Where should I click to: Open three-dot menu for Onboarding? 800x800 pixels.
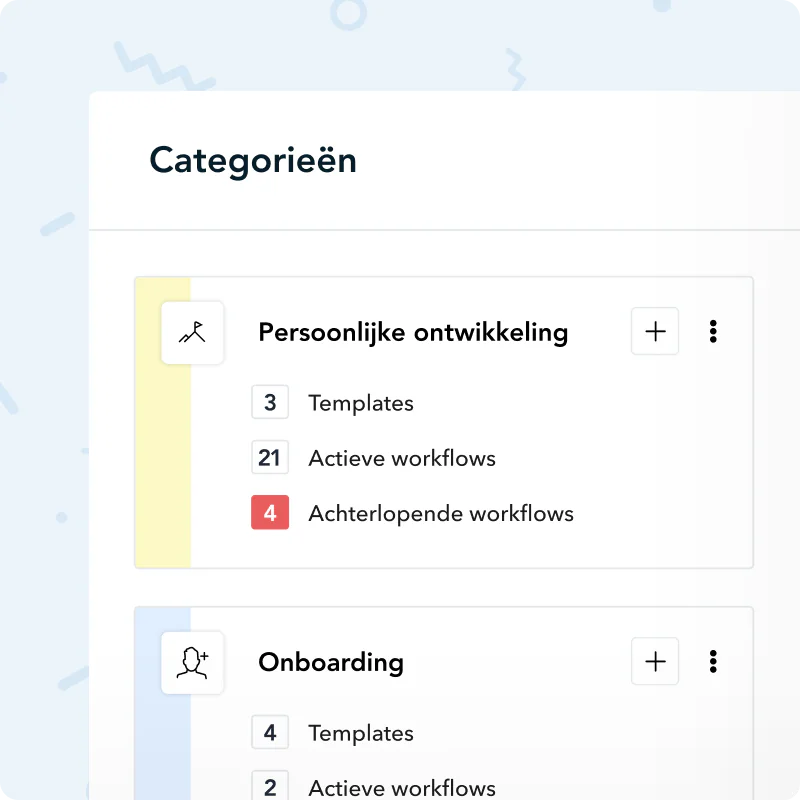(713, 661)
